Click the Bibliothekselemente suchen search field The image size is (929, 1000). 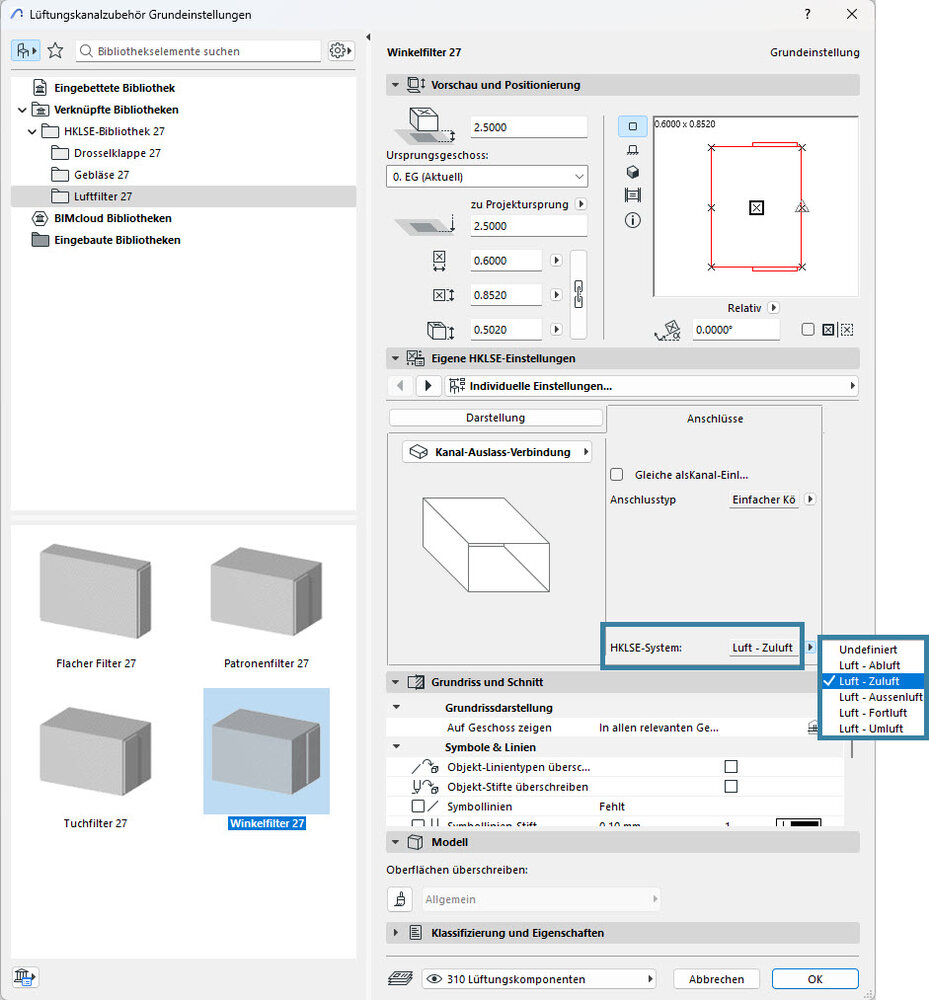198,51
